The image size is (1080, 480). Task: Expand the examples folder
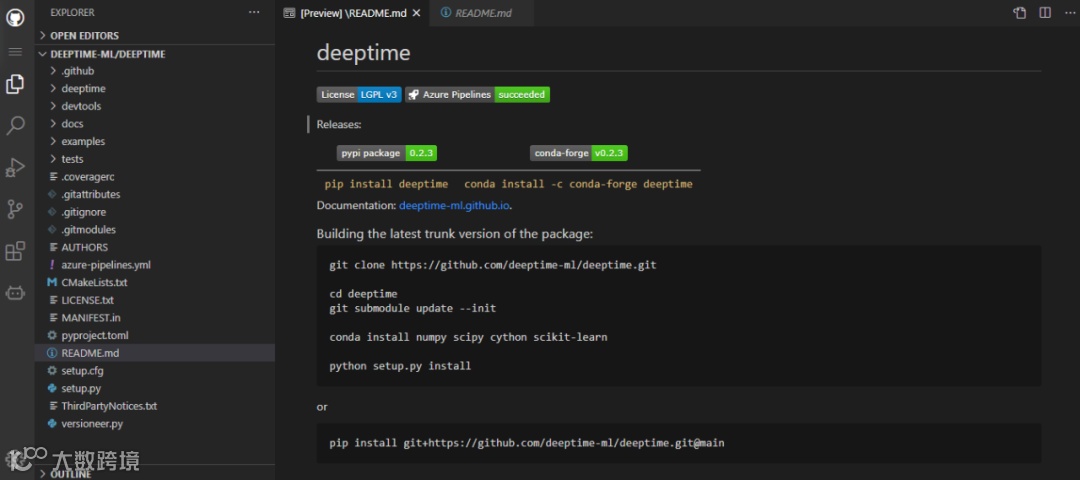155,141
